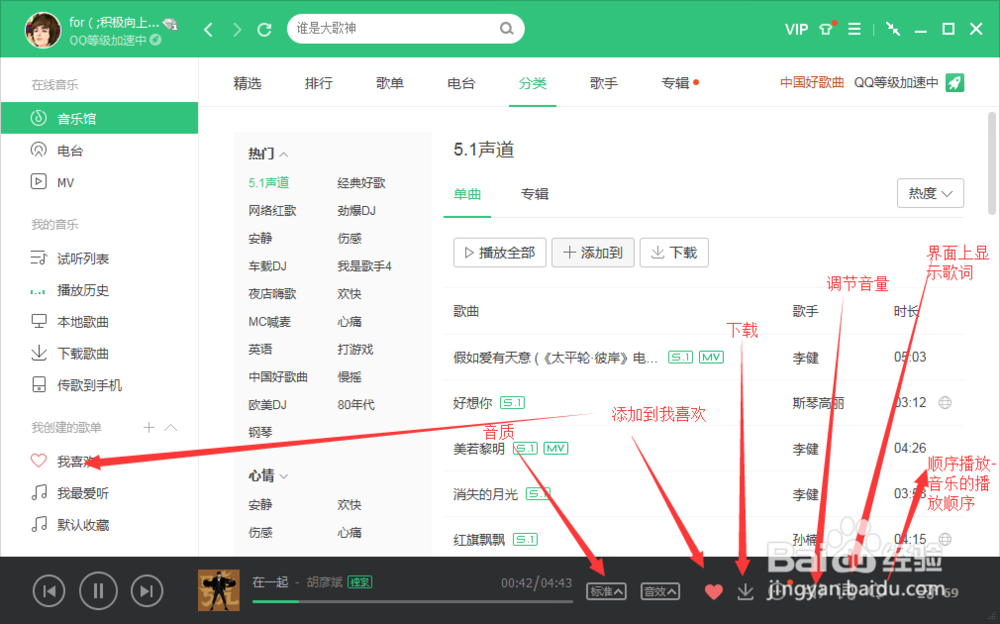Select the 经典好歌 category
Viewport: 1000px width, 624px height.
(x=361, y=183)
